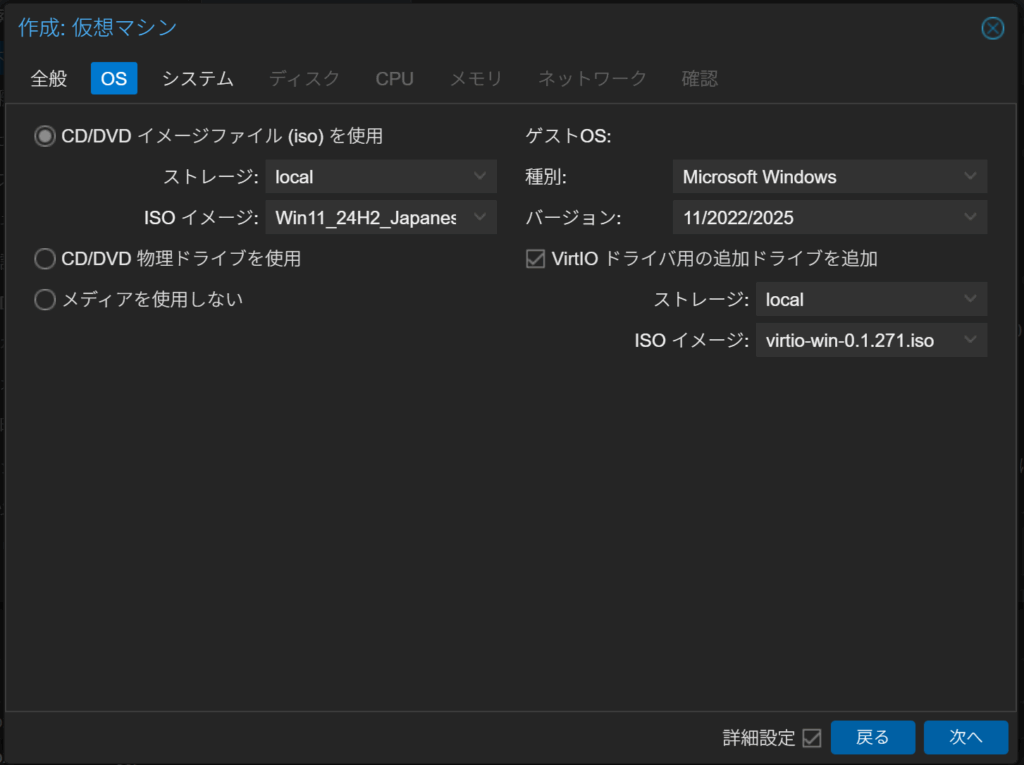Switch to the 全般 tab

49,78
